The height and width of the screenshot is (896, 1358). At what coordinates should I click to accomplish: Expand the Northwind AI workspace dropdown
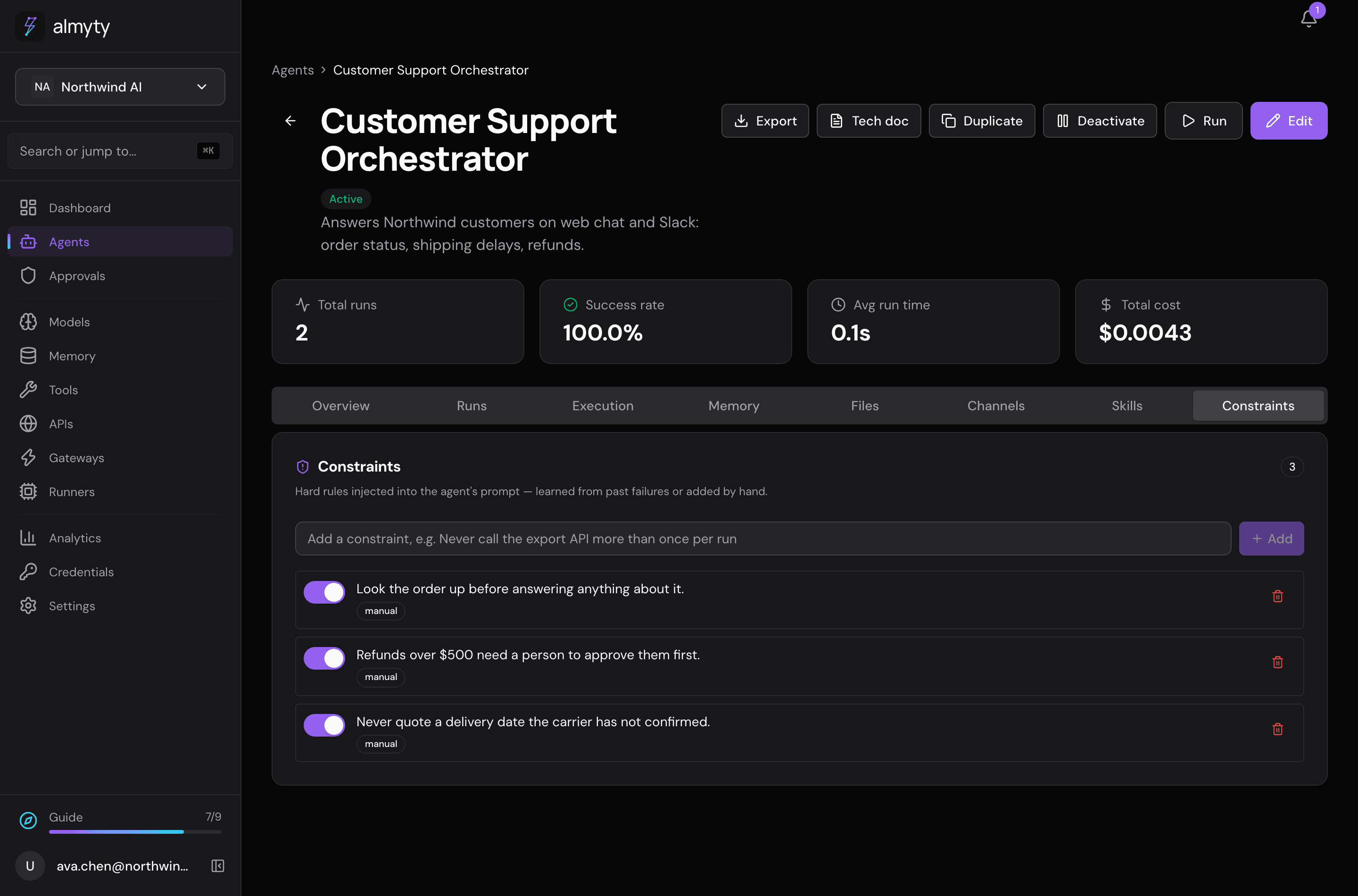tap(120, 87)
